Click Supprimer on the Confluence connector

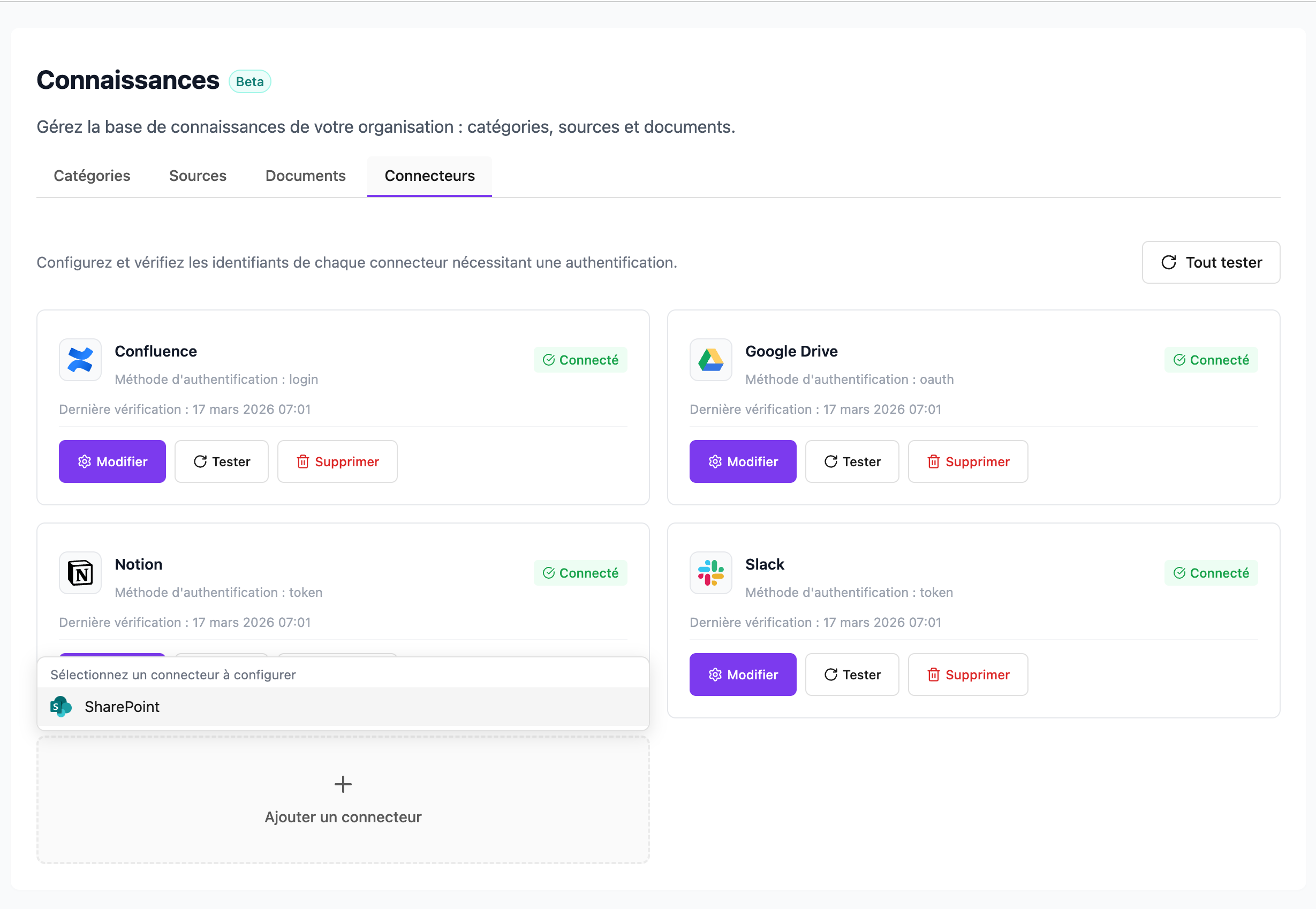point(337,461)
